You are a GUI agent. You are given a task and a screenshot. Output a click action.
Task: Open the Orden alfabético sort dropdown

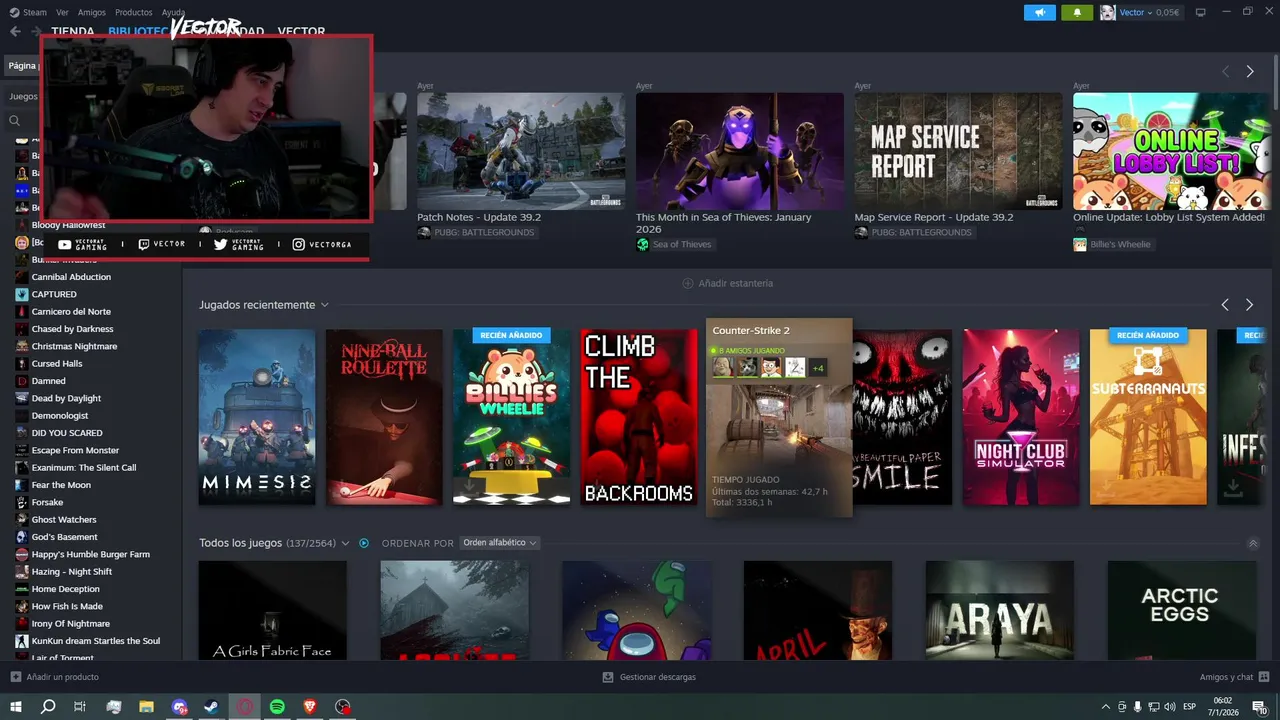click(499, 543)
